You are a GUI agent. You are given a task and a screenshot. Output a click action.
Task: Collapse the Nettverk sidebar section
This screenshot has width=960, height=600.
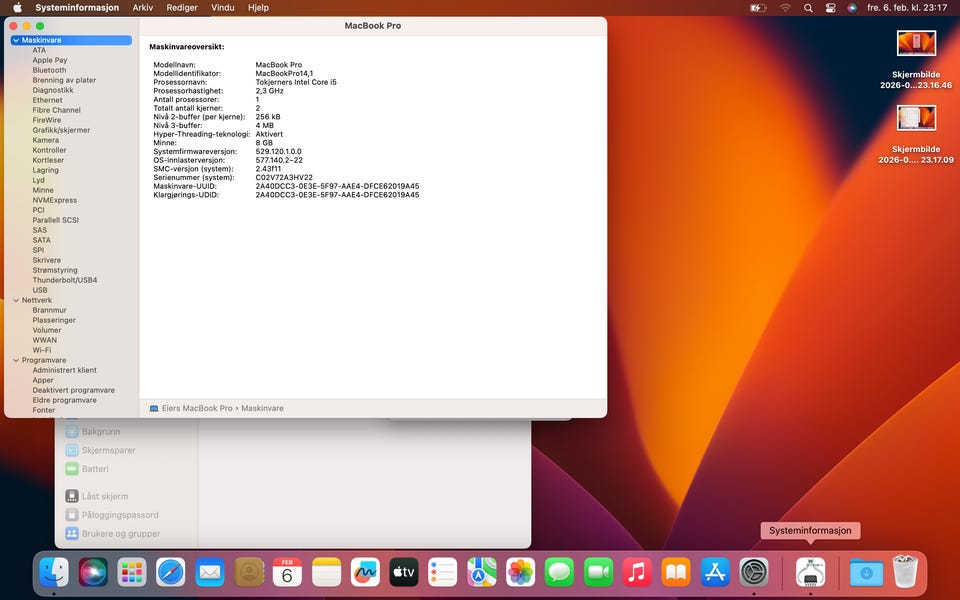point(16,300)
